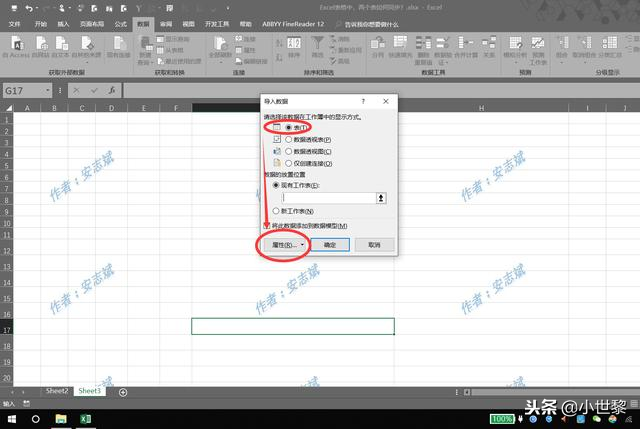
Task: Click the Tell me what you want search box
Action: point(371,24)
